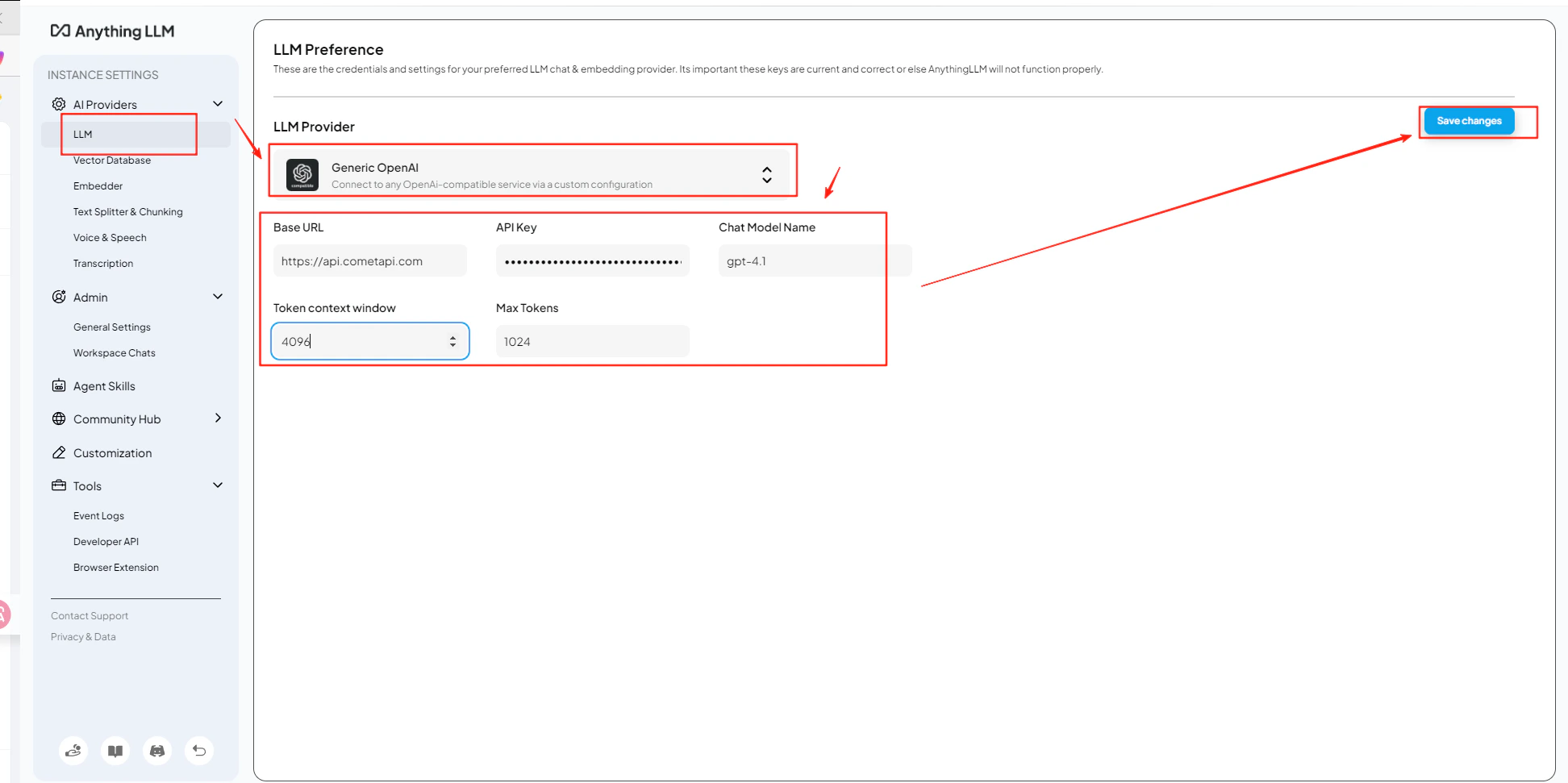This screenshot has height=783, width=1568.
Task: Join Discord using the Discord icon
Action: tap(156, 750)
